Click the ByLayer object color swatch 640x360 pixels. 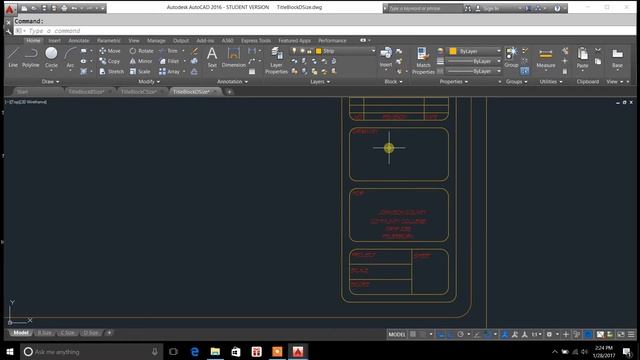click(453, 51)
